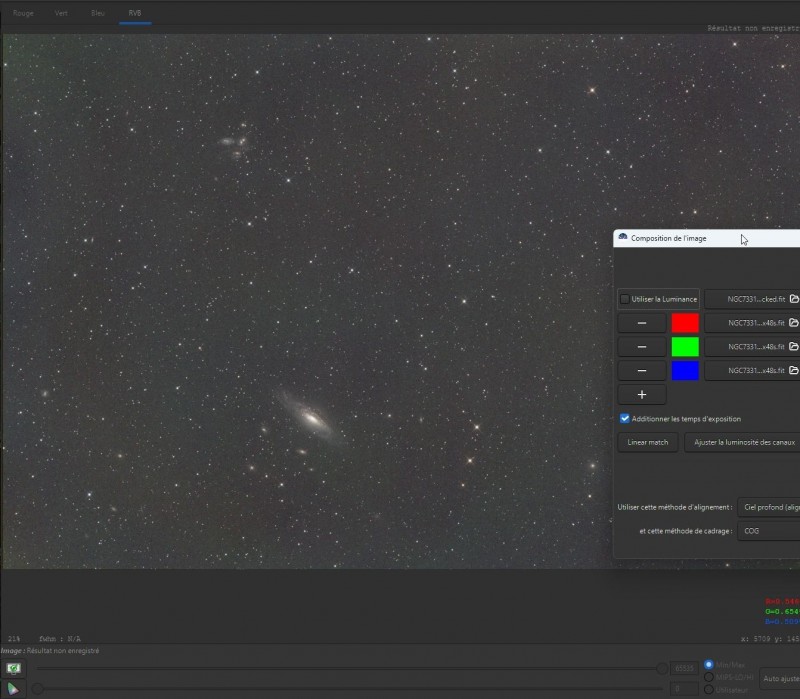The width and height of the screenshot is (800, 699).
Task: Pick the green layer color swatch
Action: tap(685, 347)
